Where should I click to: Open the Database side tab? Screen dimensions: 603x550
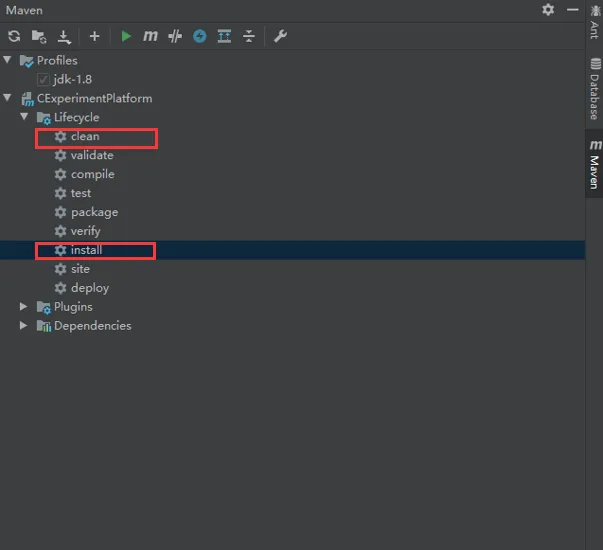595,89
